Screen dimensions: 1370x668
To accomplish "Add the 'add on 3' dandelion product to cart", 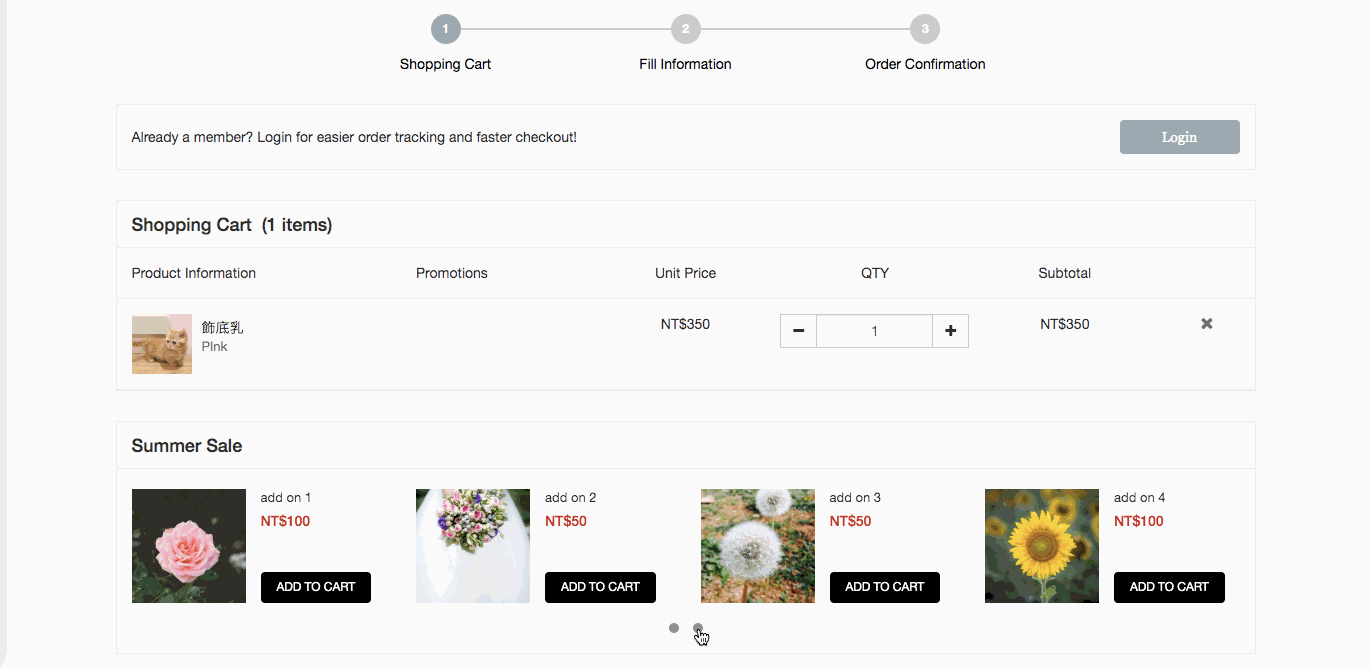I will tap(884, 587).
